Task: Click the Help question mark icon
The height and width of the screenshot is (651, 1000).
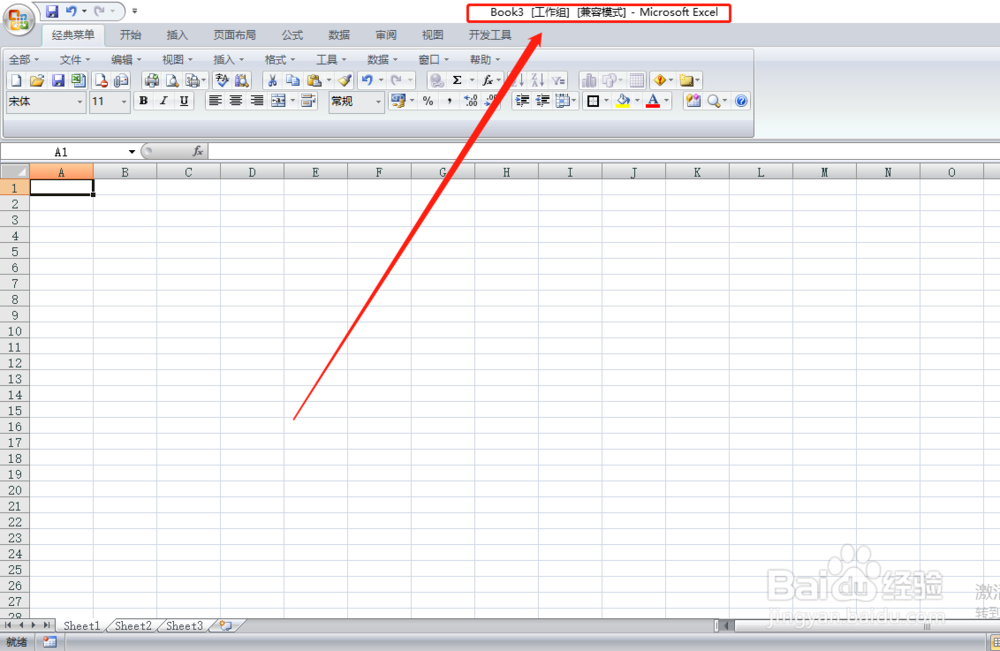Action: [x=740, y=101]
